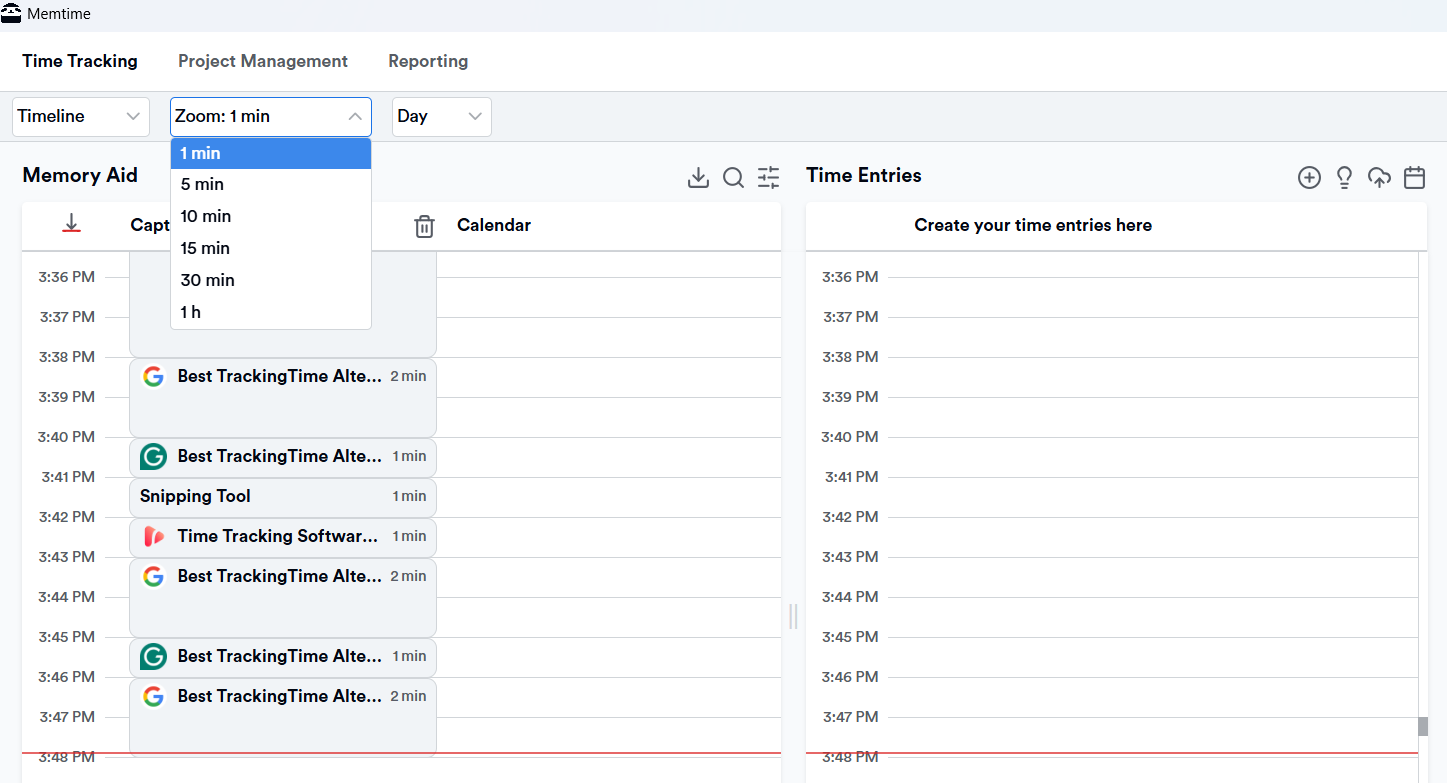Select 1 h zoom option
The height and width of the screenshot is (783, 1447).
(191, 312)
